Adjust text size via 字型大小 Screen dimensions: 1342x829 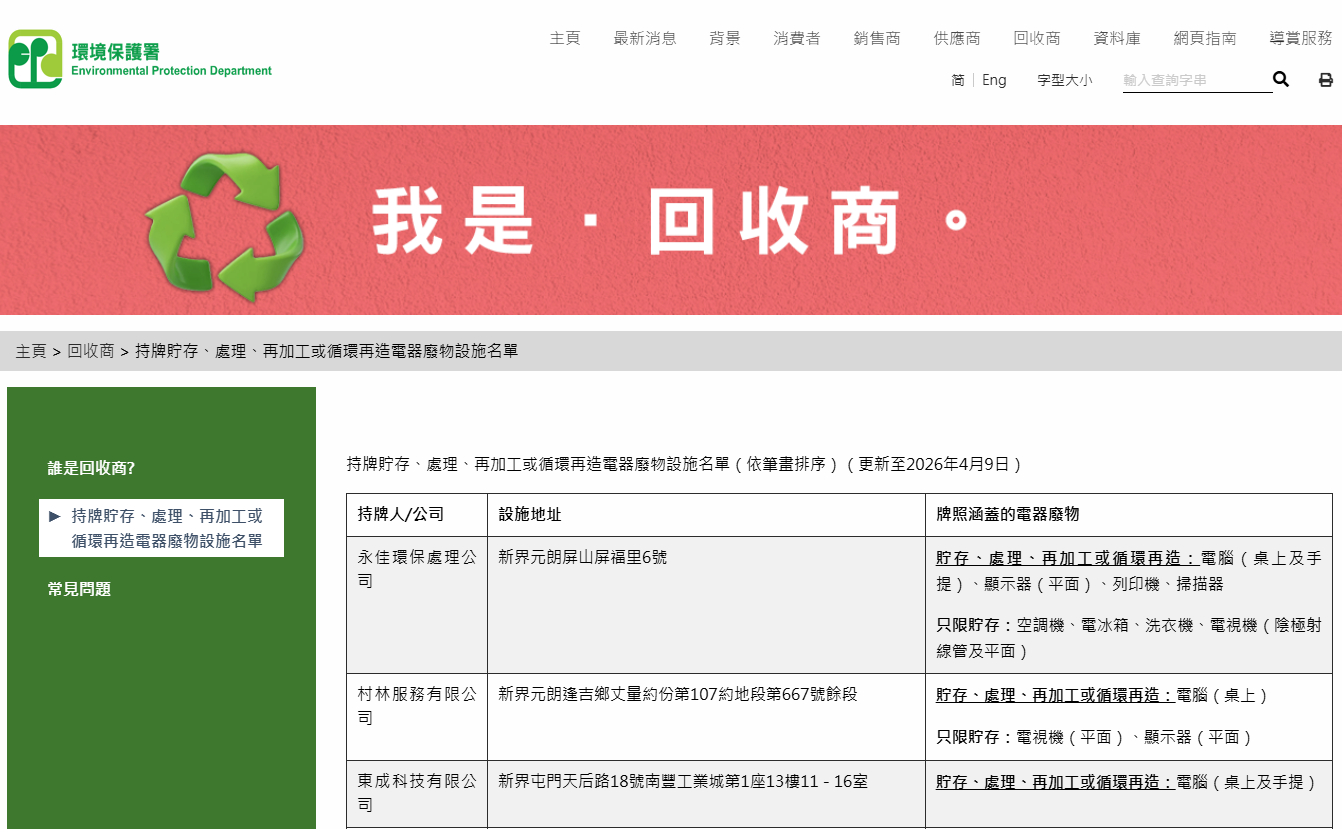(1065, 79)
